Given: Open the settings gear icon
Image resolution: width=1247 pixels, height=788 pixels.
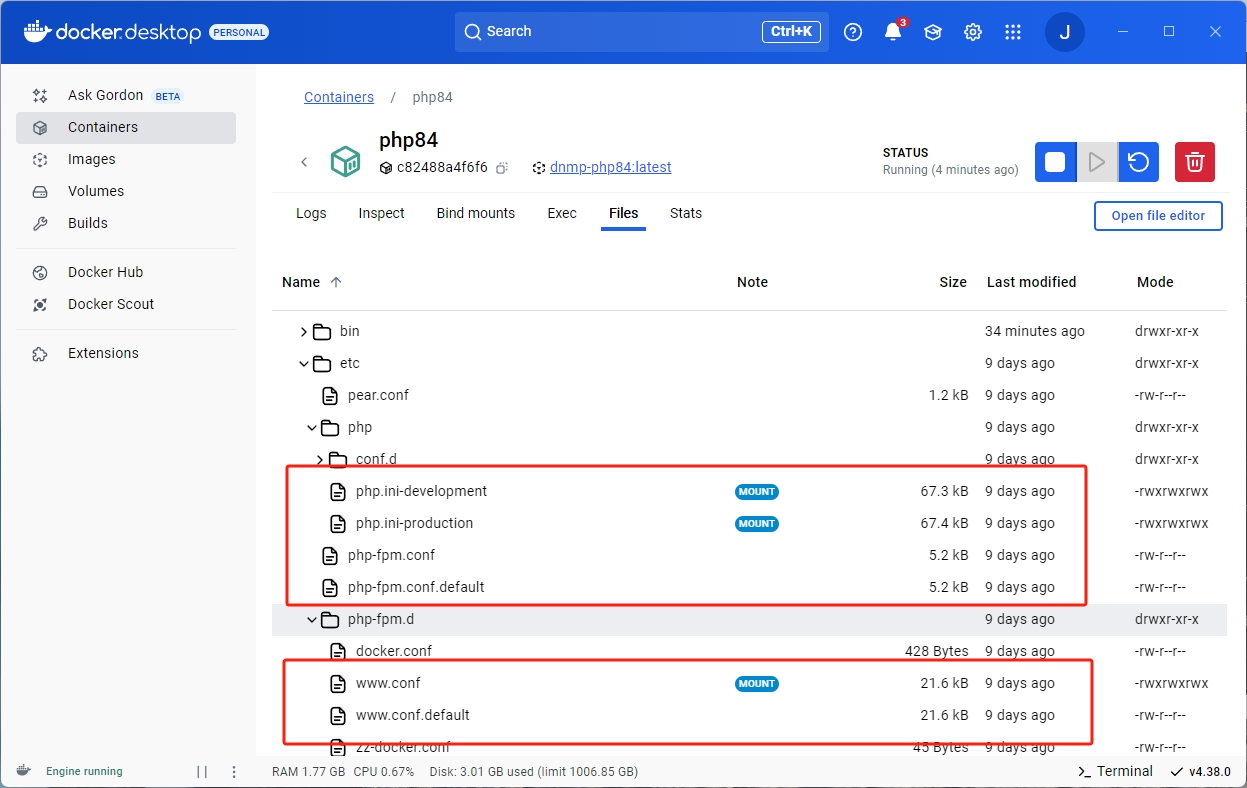Looking at the screenshot, I should [x=973, y=32].
